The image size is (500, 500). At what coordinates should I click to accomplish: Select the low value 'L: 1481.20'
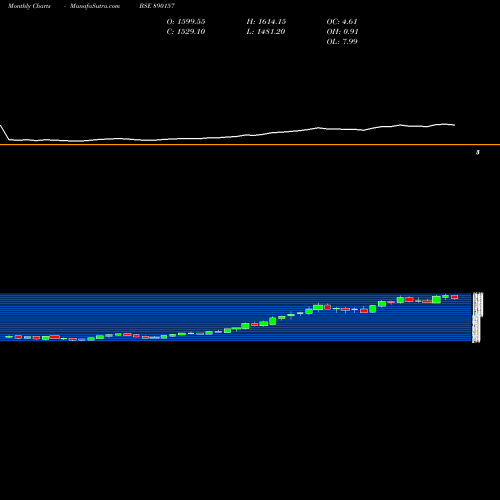266,32
